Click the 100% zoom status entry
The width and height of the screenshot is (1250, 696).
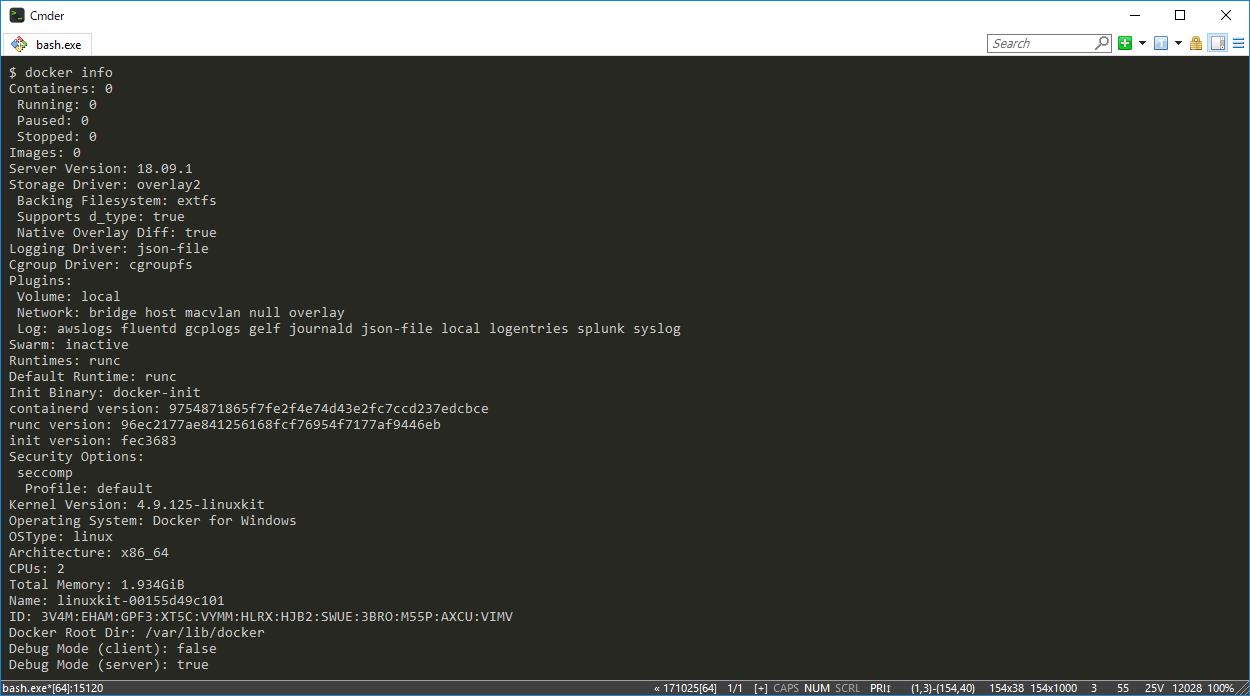[x=1220, y=688]
